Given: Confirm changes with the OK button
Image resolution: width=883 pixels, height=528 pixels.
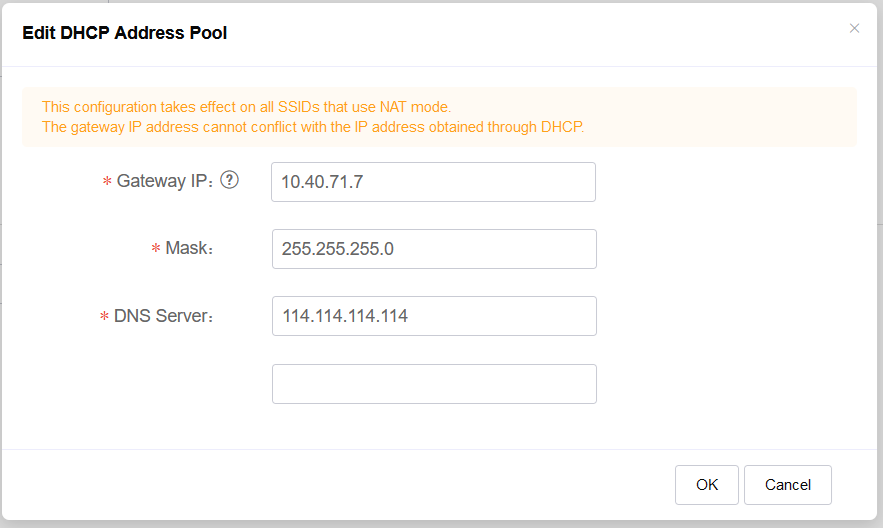Looking at the screenshot, I should (x=706, y=485).
